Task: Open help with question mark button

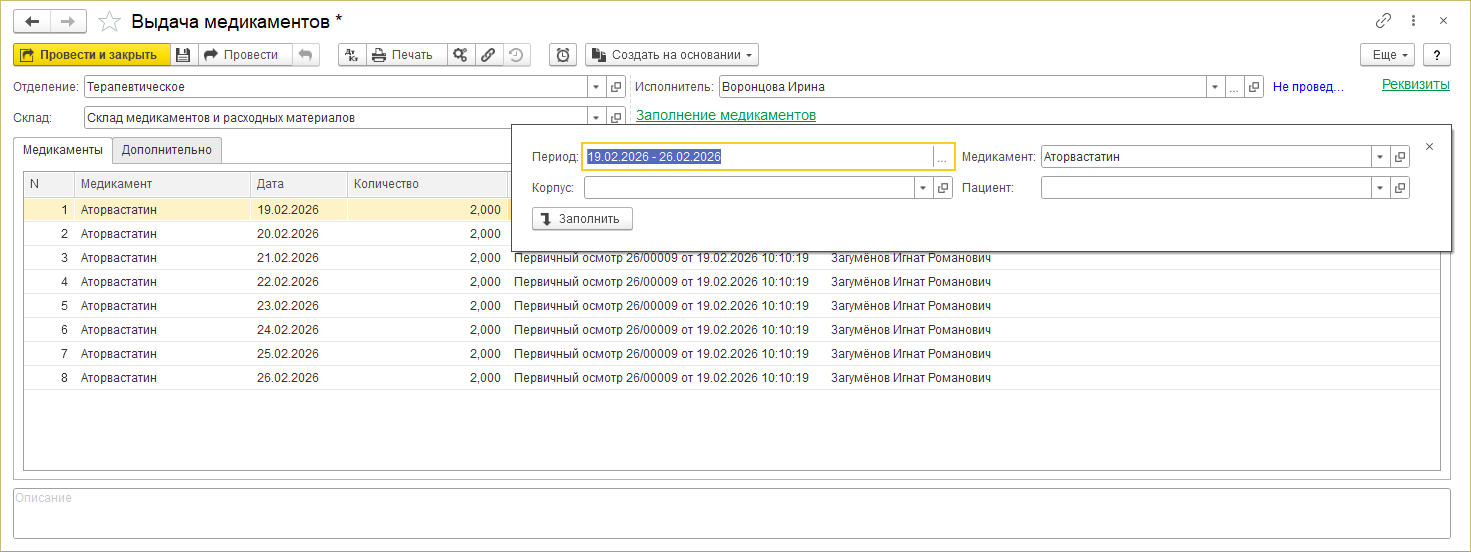Action: [1437, 55]
